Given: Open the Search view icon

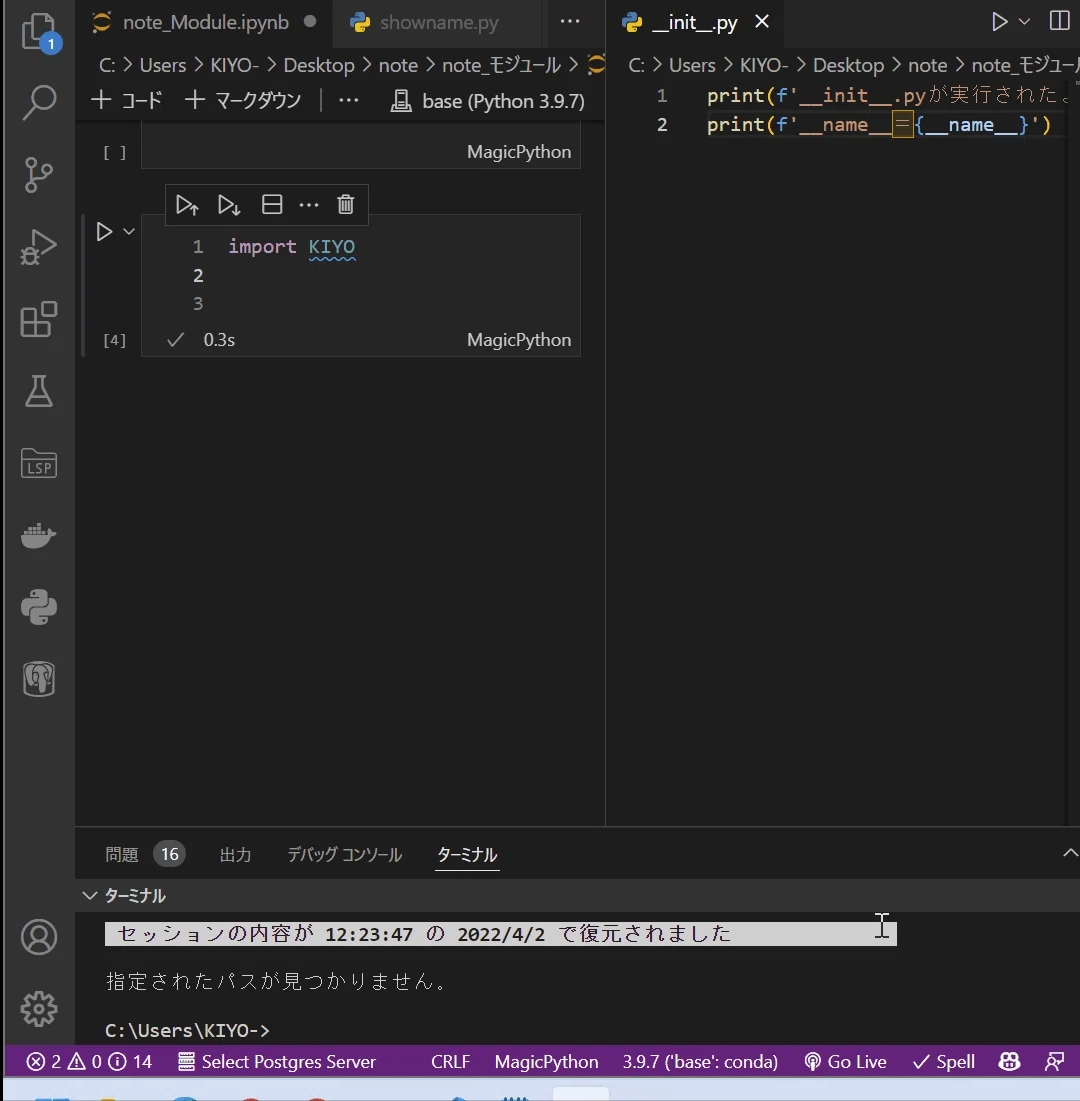Looking at the screenshot, I should tap(39, 103).
